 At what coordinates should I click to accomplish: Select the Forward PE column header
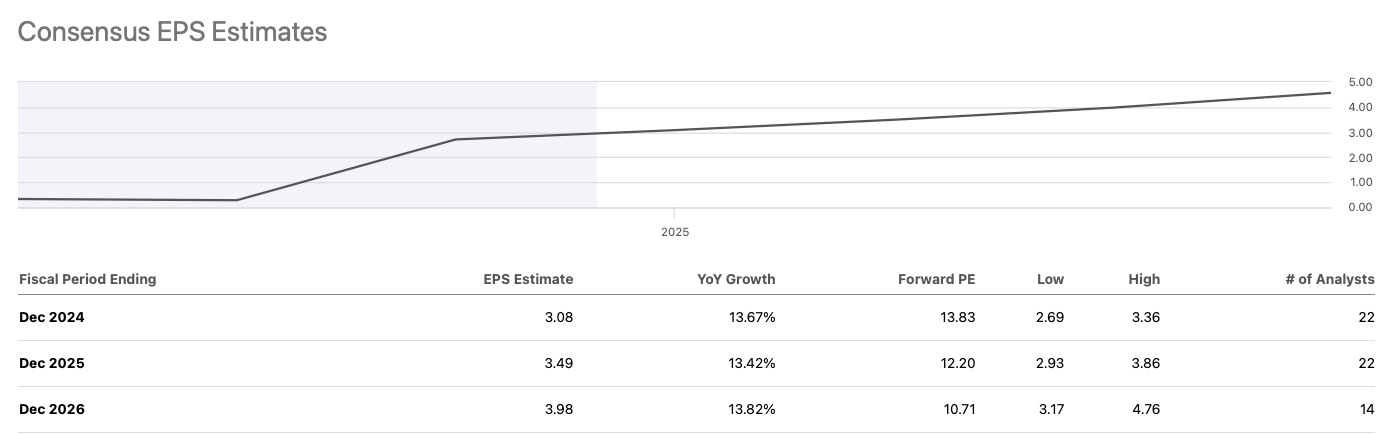pyautogui.click(x=936, y=279)
